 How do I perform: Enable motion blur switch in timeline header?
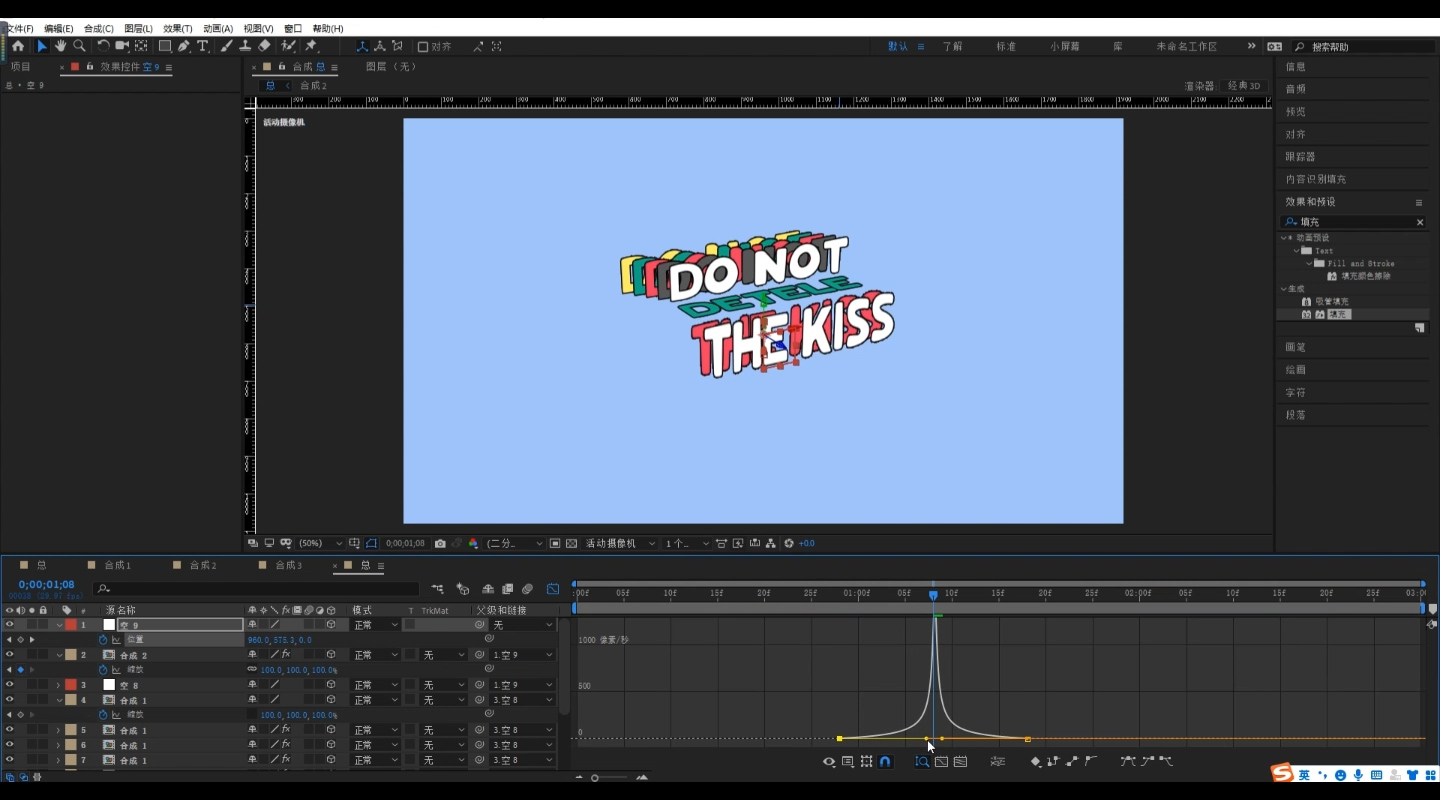pos(527,589)
